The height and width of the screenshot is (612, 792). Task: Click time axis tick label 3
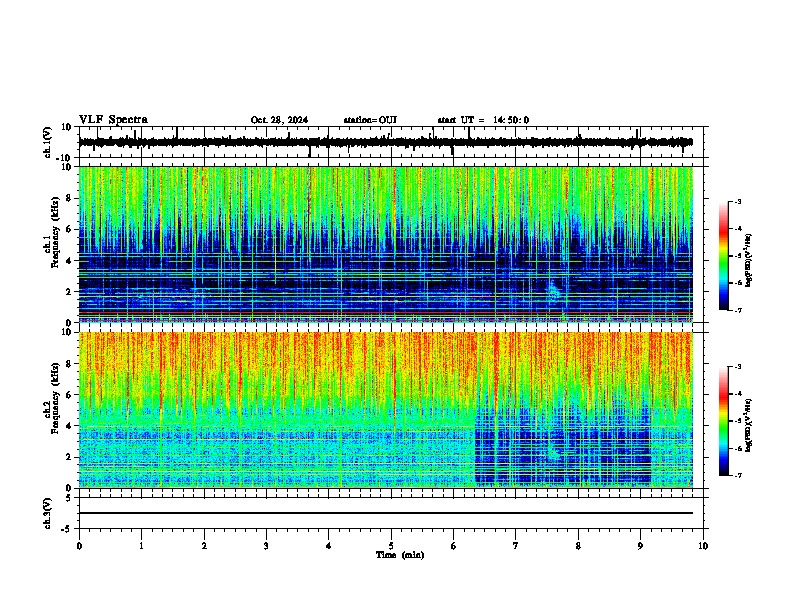(266, 546)
